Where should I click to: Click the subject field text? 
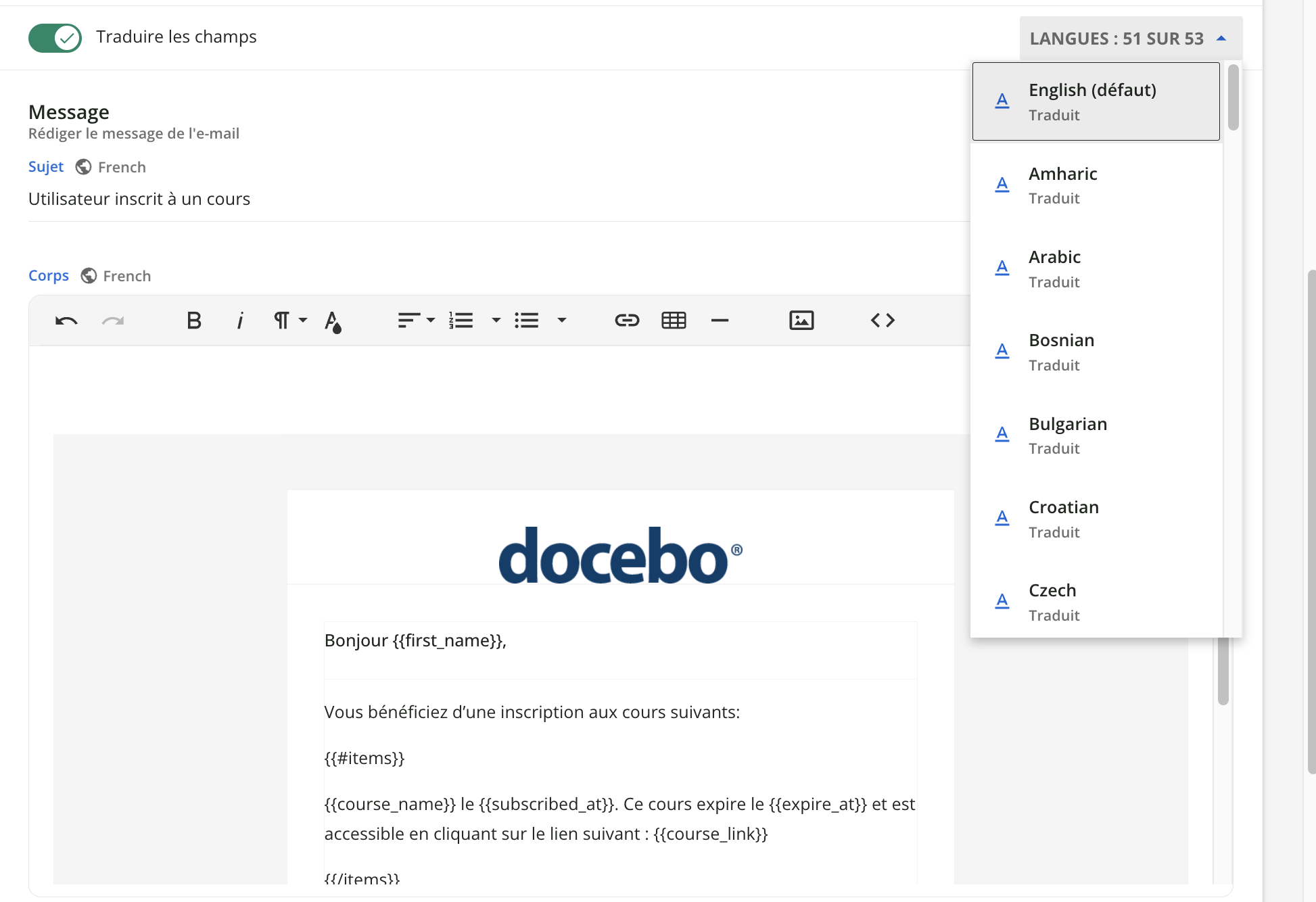click(139, 199)
